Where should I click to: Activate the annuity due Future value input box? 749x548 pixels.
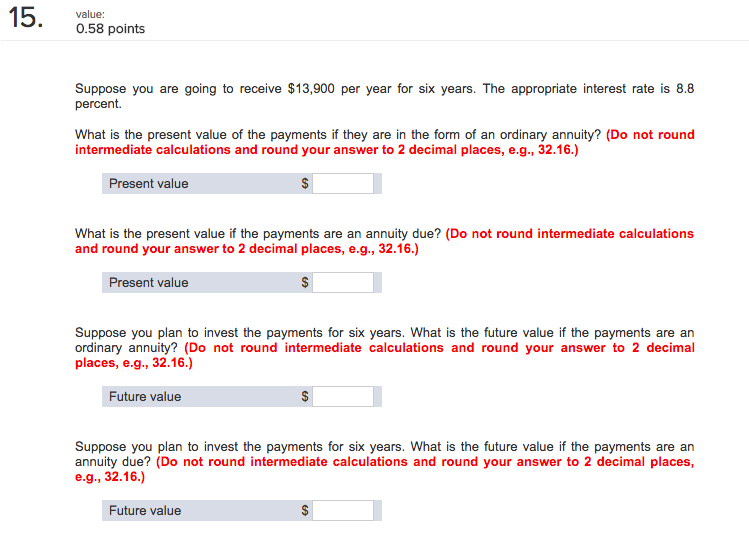click(343, 510)
